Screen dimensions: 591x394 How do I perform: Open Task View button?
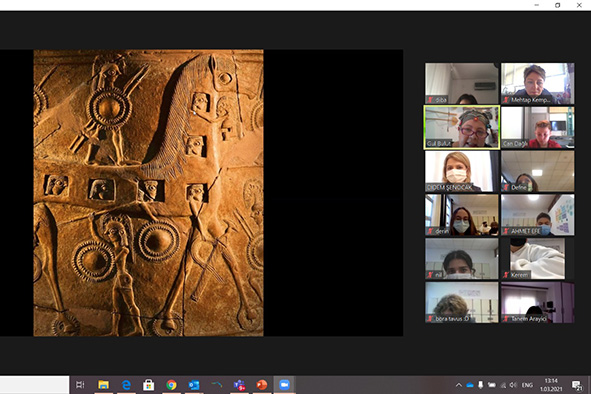click(80, 385)
